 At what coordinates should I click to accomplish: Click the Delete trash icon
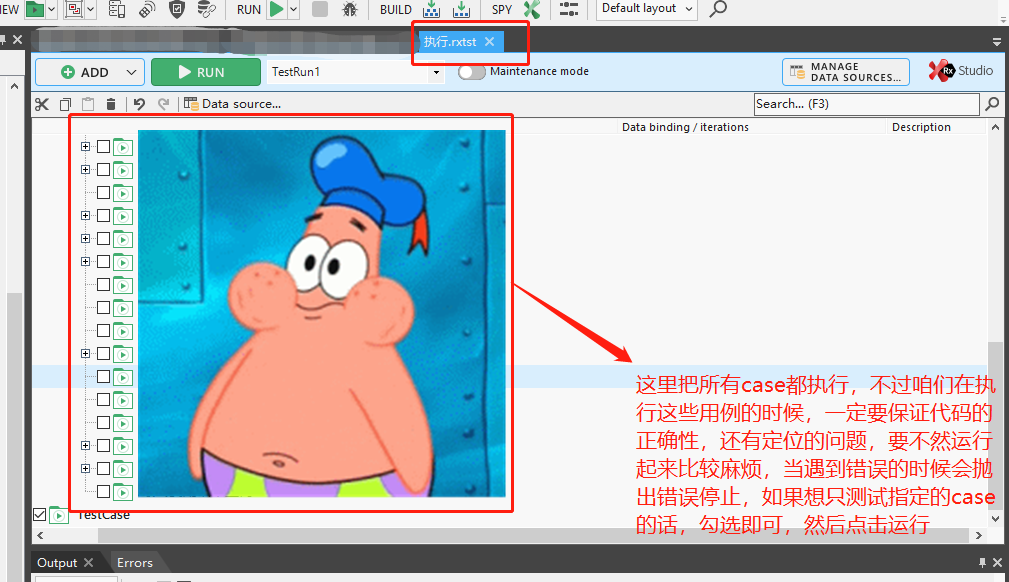(x=111, y=104)
